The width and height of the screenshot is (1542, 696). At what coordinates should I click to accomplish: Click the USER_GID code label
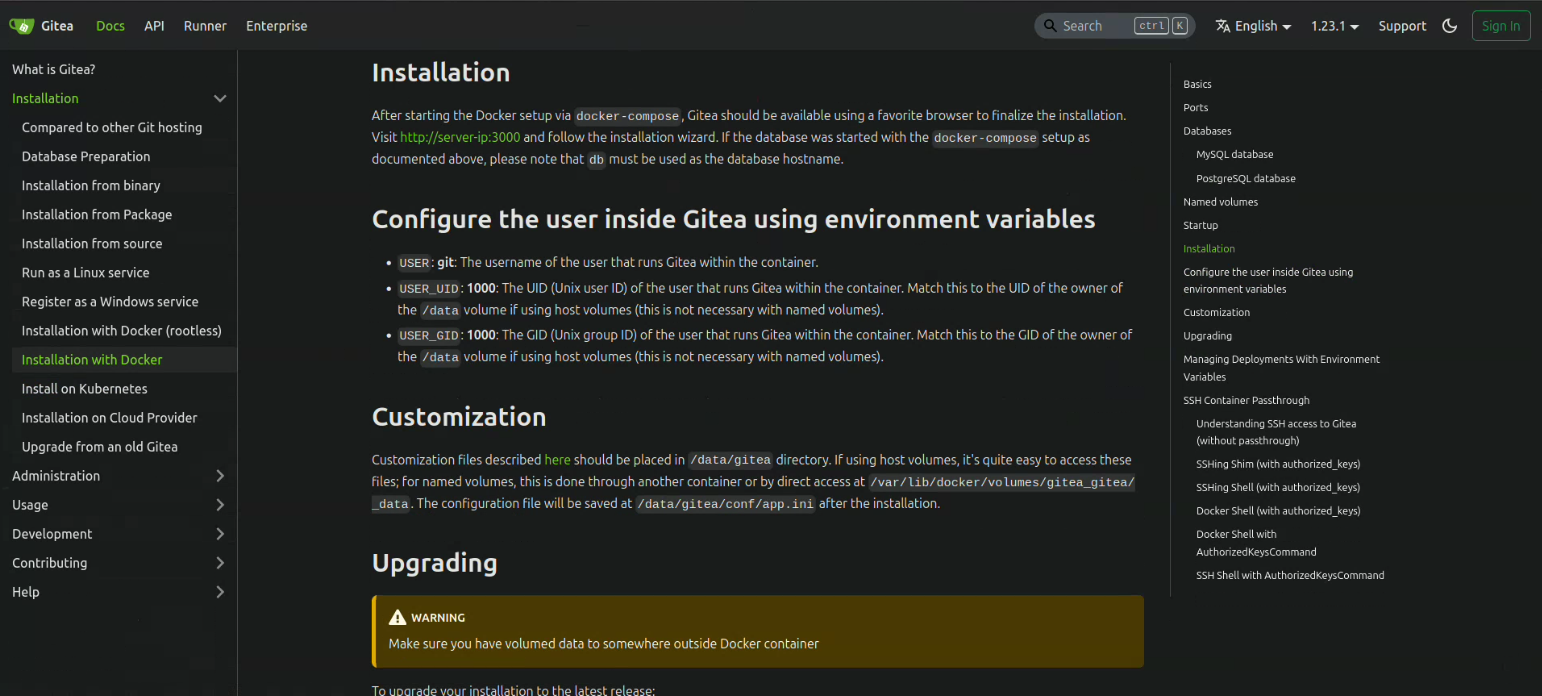coord(429,336)
